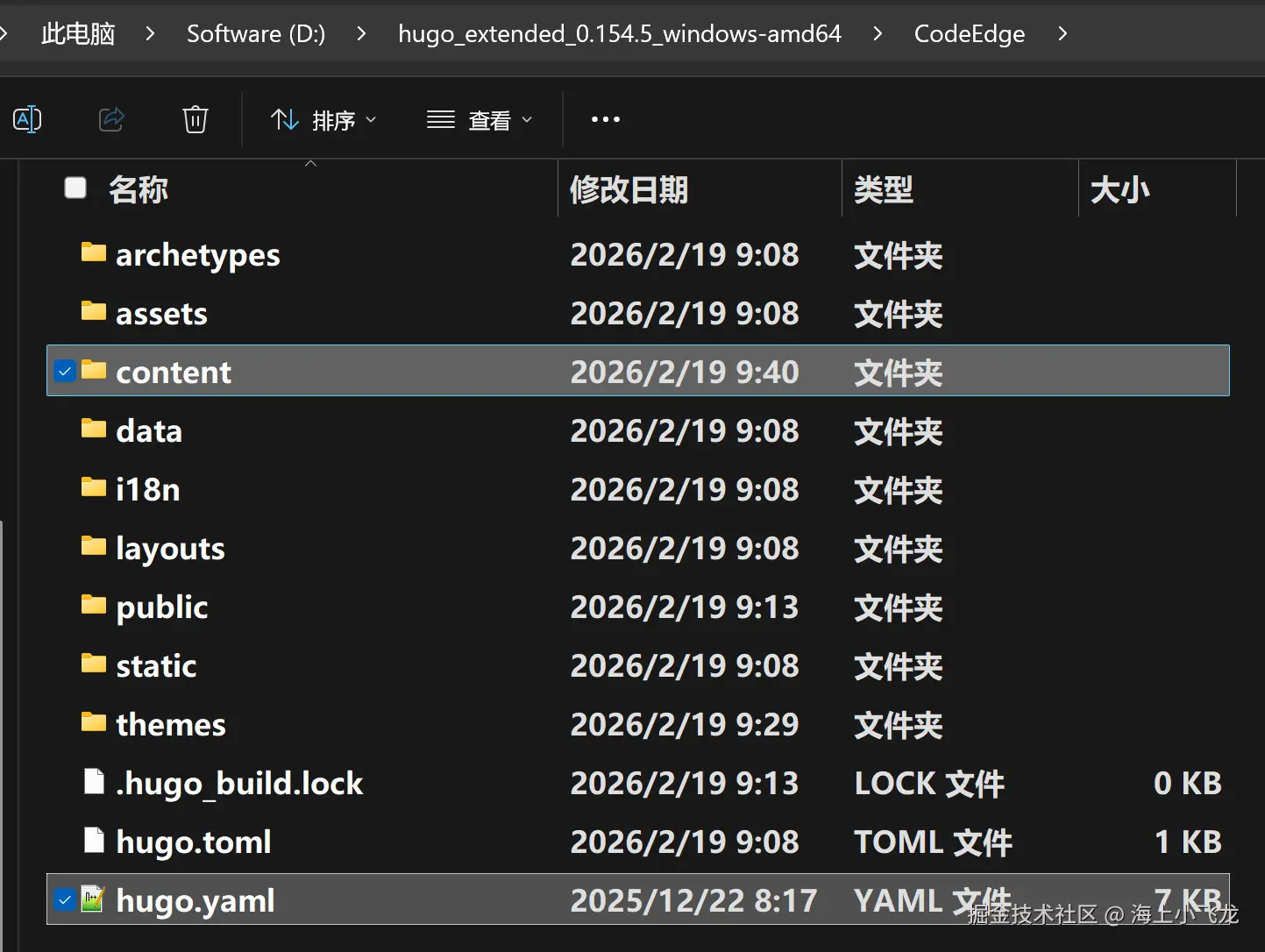Image resolution: width=1265 pixels, height=952 pixels.
Task: Select the archetypes folder icon
Action: tap(94, 253)
